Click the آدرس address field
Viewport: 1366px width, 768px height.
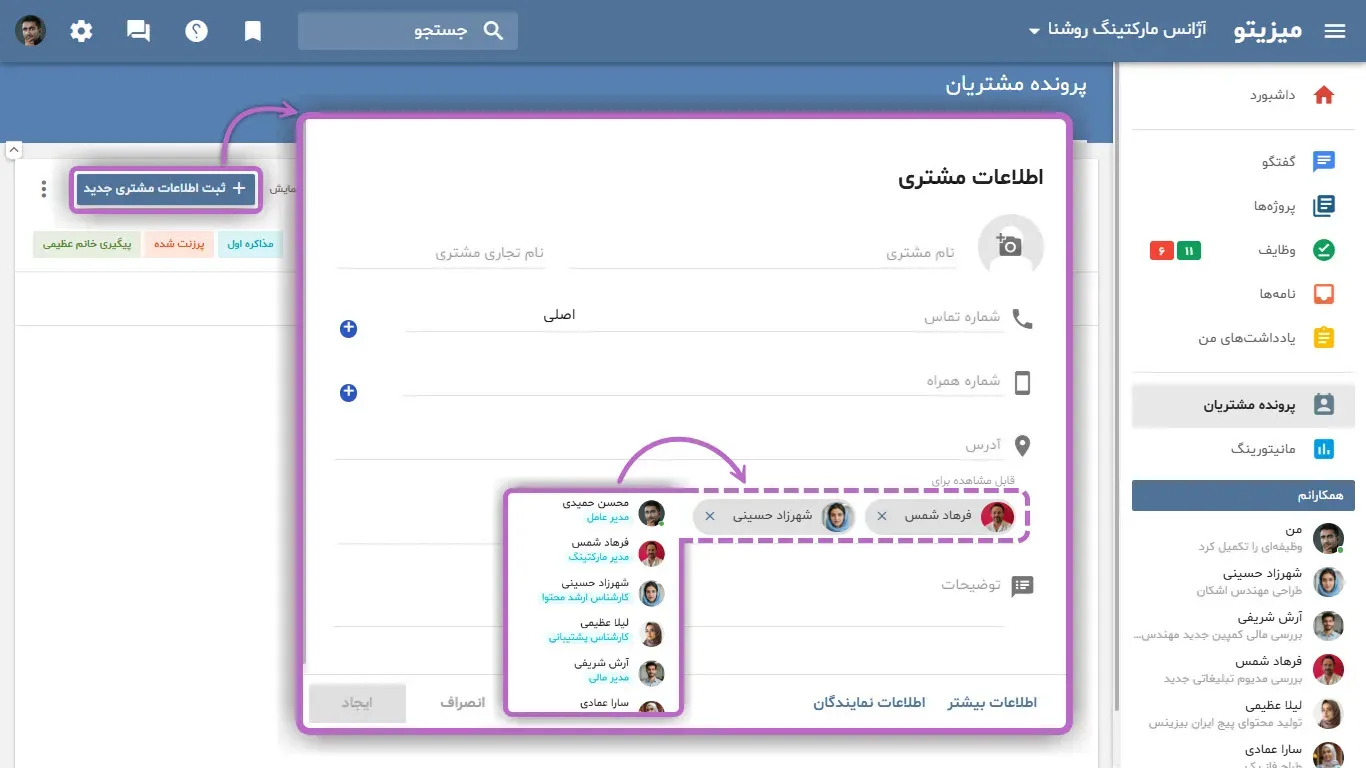(669, 445)
